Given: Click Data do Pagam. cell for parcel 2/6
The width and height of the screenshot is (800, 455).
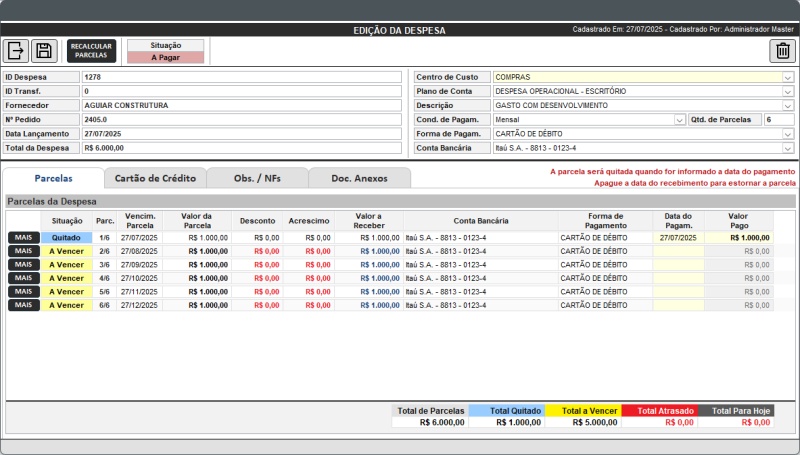Looking at the screenshot, I should click(678, 251).
